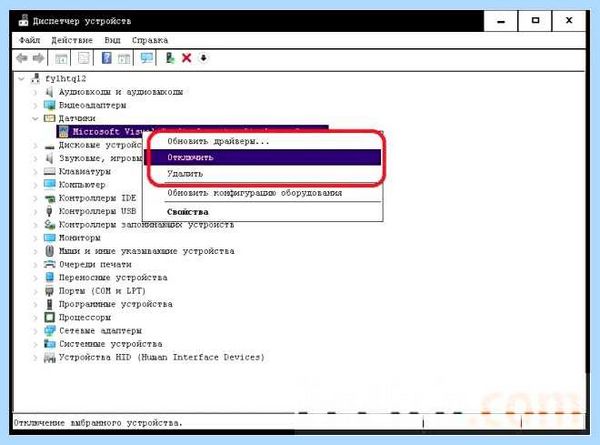Open the Справка menu
This screenshot has width=600, height=445.
coord(150,40)
